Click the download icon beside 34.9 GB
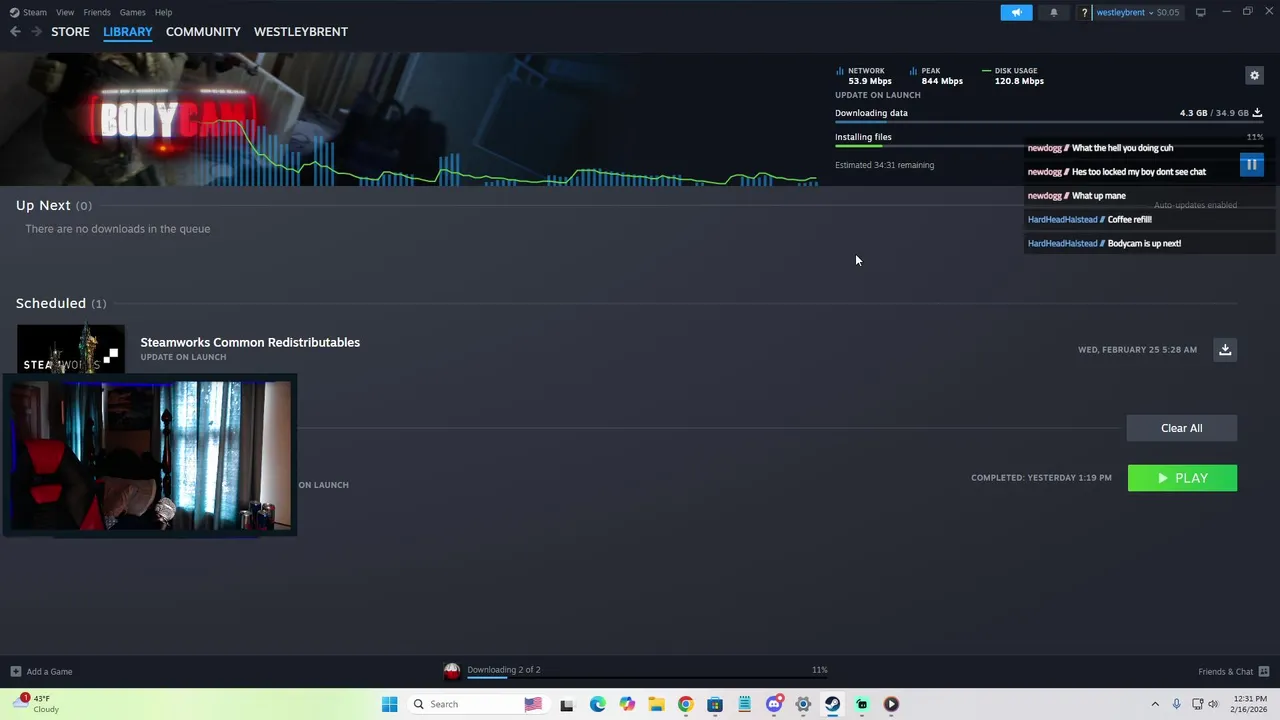The height and width of the screenshot is (720, 1280). [1257, 113]
